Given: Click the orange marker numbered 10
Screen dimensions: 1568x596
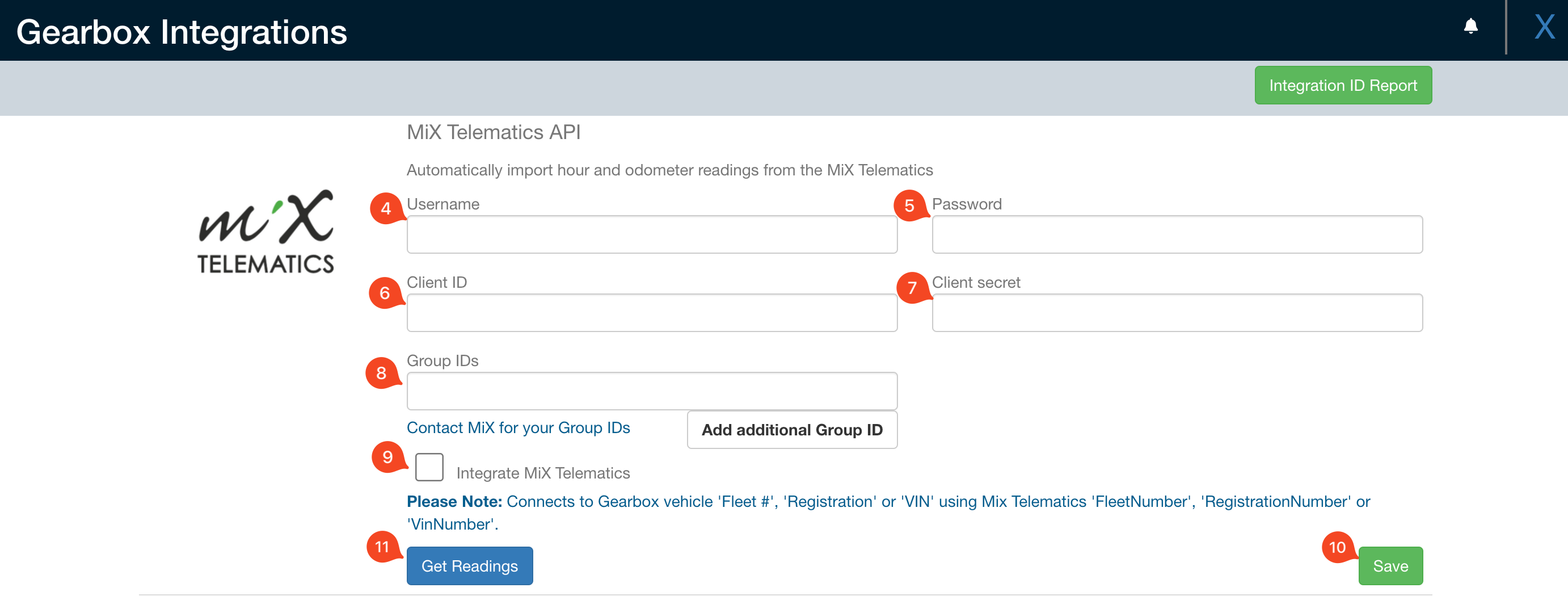Looking at the screenshot, I should (1337, 547).
